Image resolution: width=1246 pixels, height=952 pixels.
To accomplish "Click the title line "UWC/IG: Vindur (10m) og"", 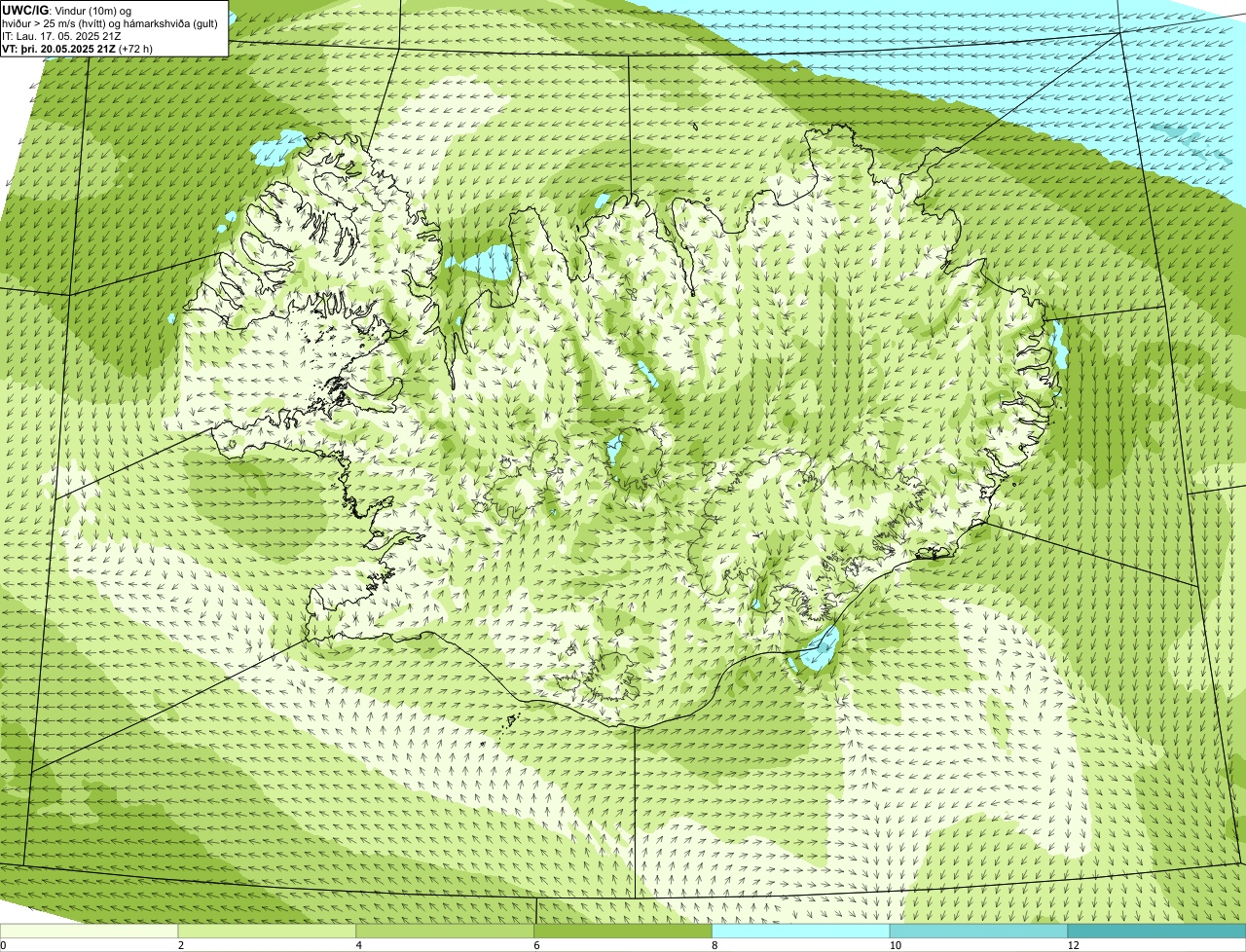I will pos(67,10).
